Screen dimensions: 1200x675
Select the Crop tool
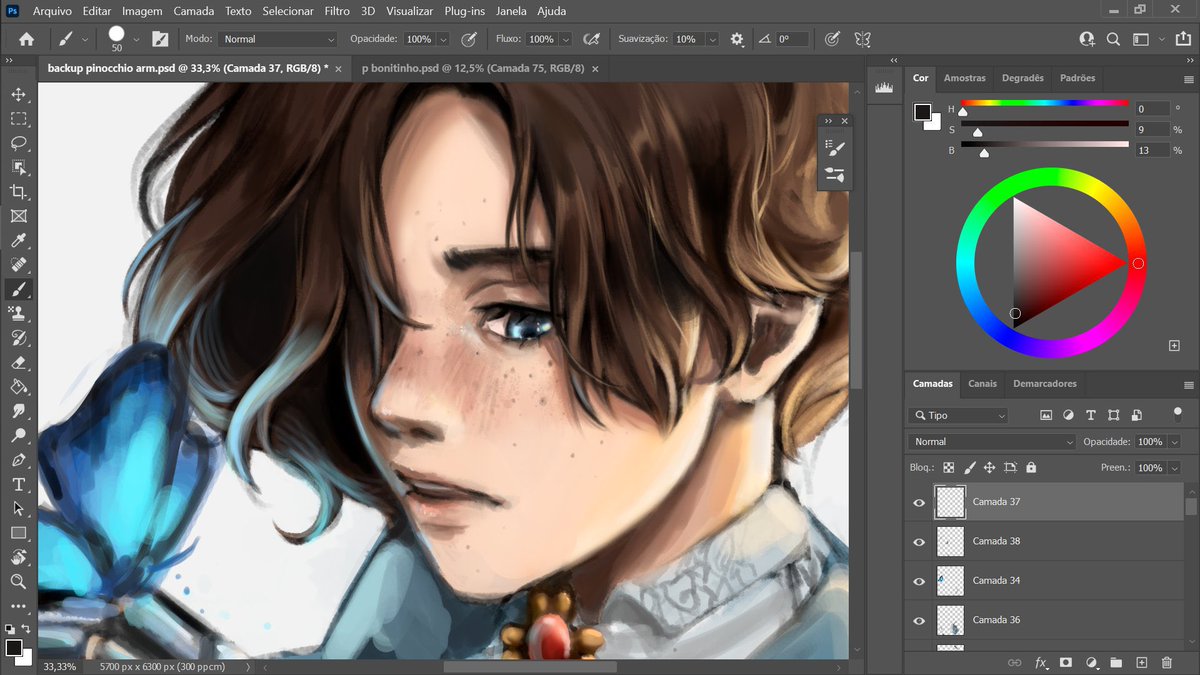(18, 192)
